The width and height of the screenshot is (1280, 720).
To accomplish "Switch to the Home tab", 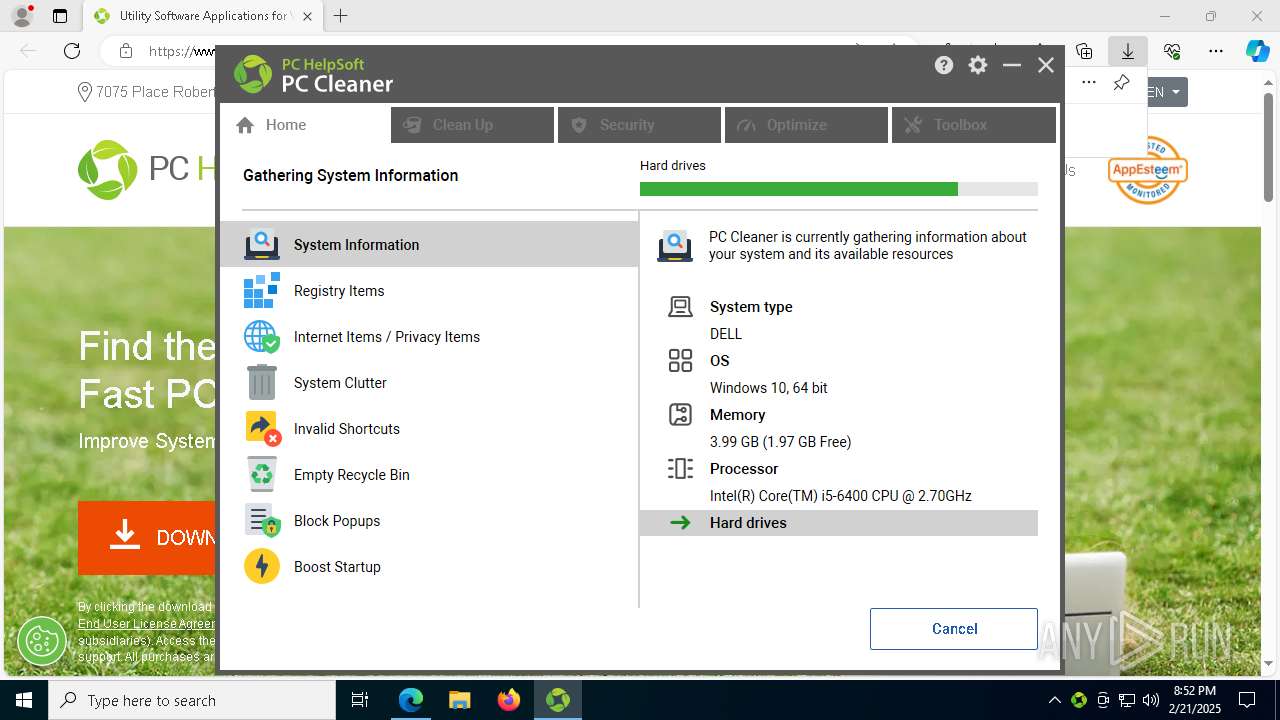I will coord(304,125).
